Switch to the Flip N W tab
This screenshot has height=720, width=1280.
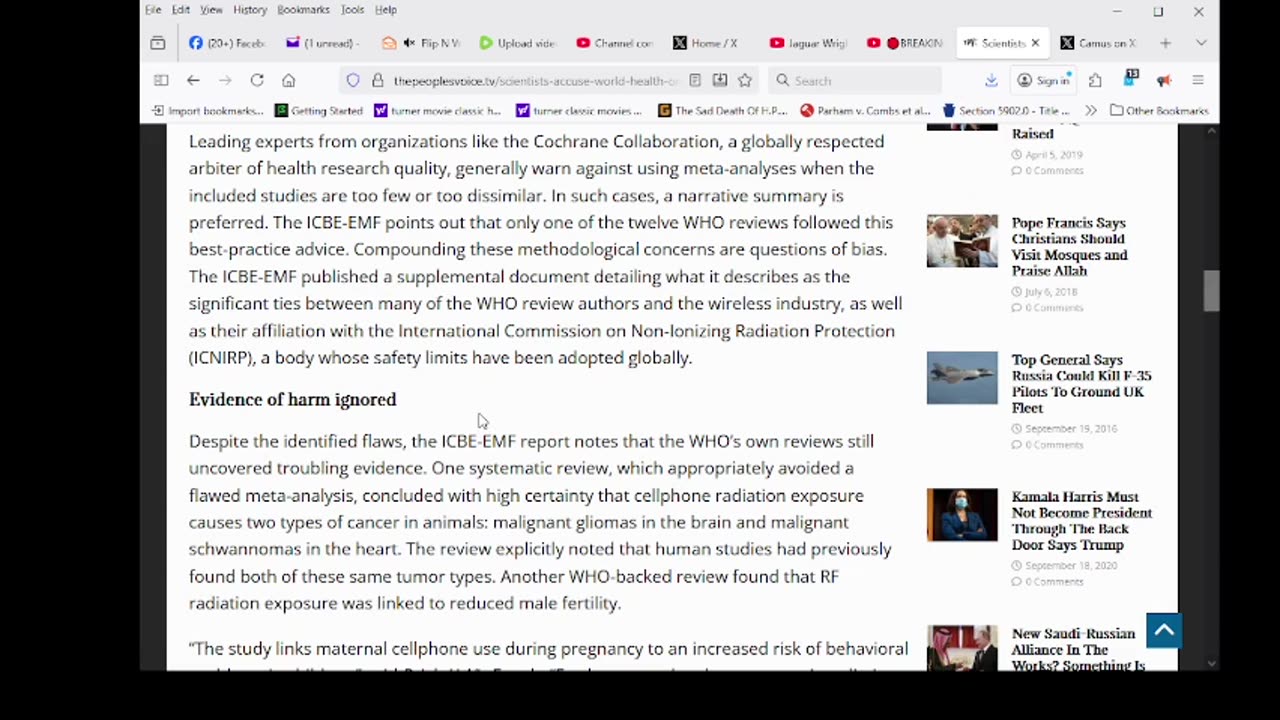point(421,43)
